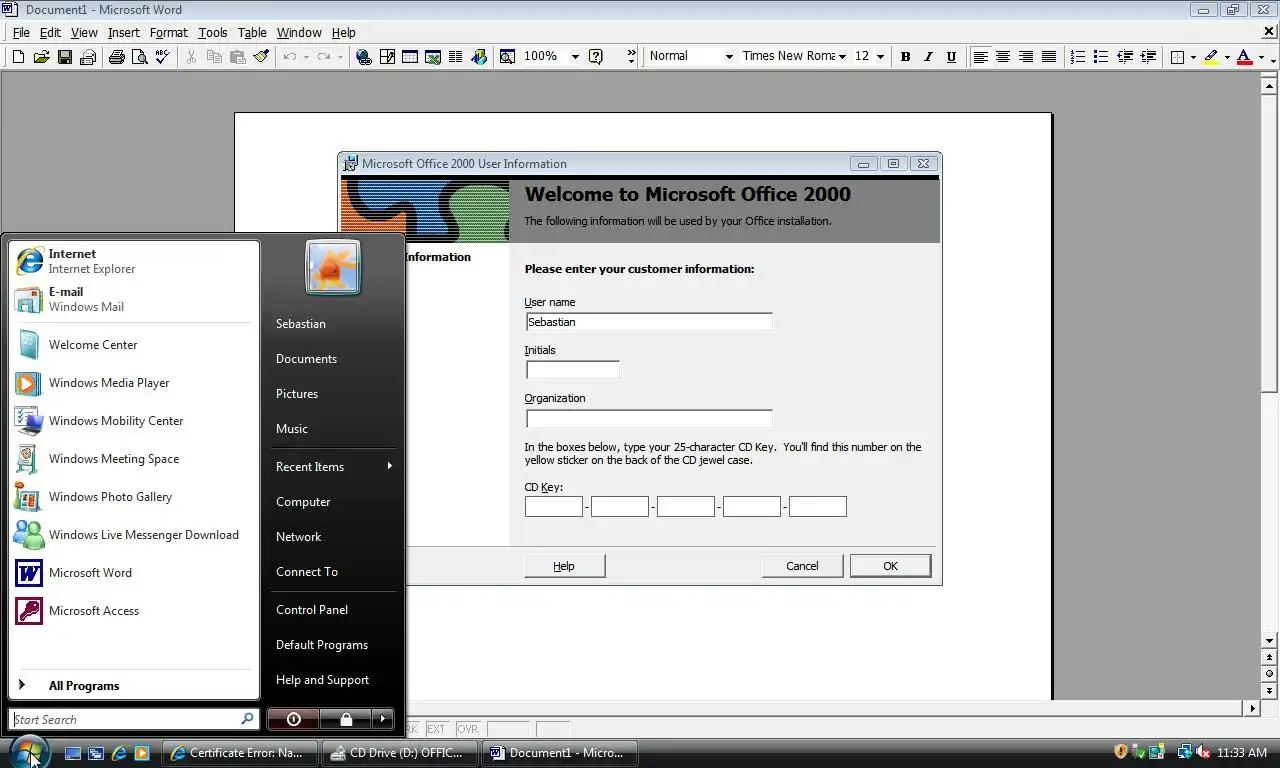Open the highlight color dropdown arrow
This screenshot has height=768, width=1280.
coord(1227,57)
